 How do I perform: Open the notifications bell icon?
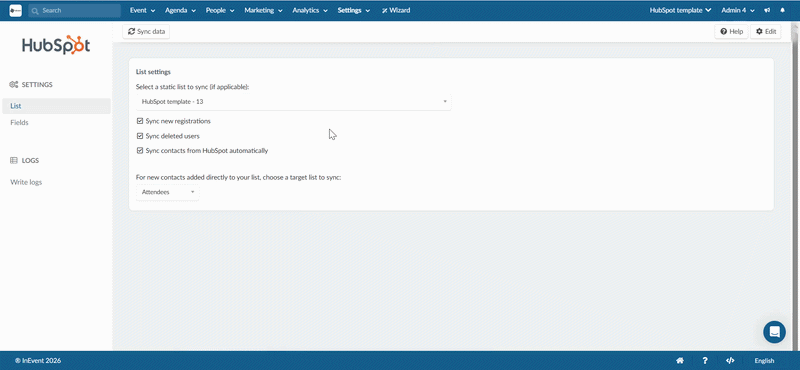pos(783,10)
